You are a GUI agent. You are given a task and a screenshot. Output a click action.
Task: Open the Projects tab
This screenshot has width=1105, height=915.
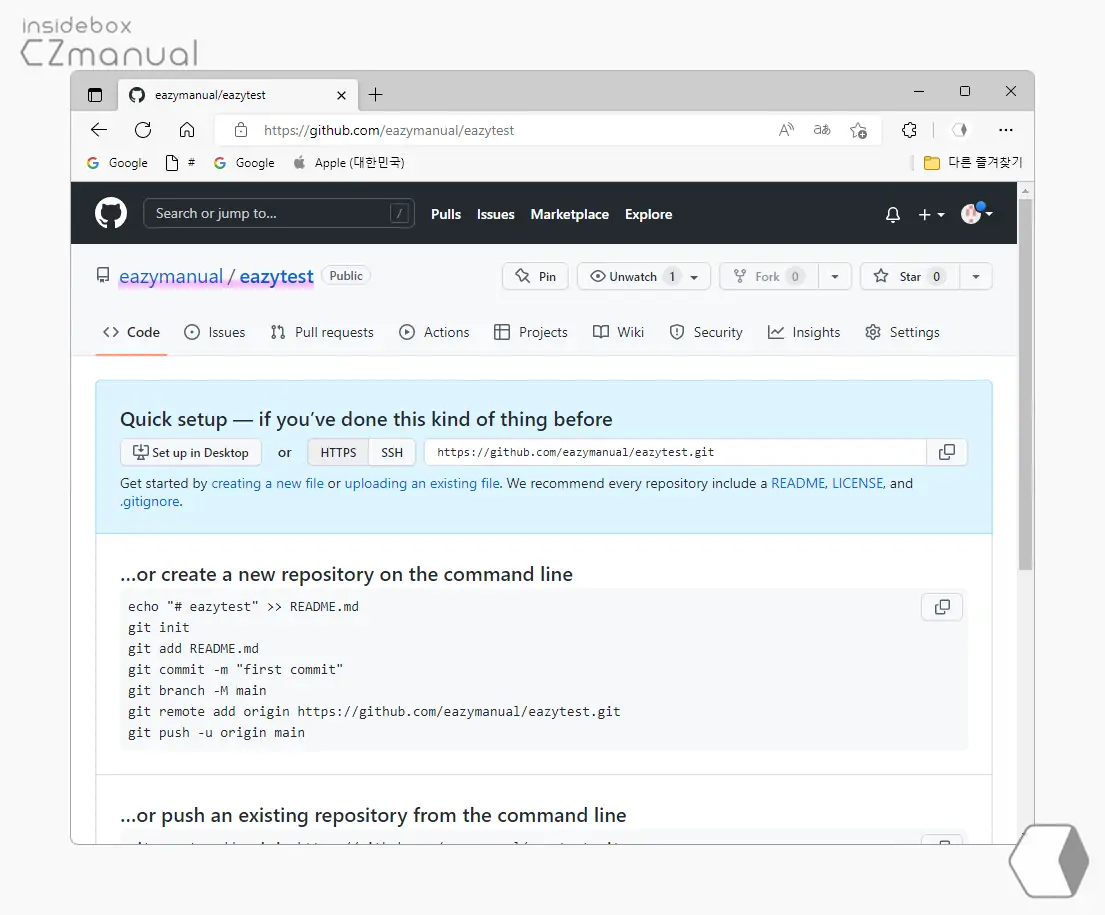click(531, 332)
